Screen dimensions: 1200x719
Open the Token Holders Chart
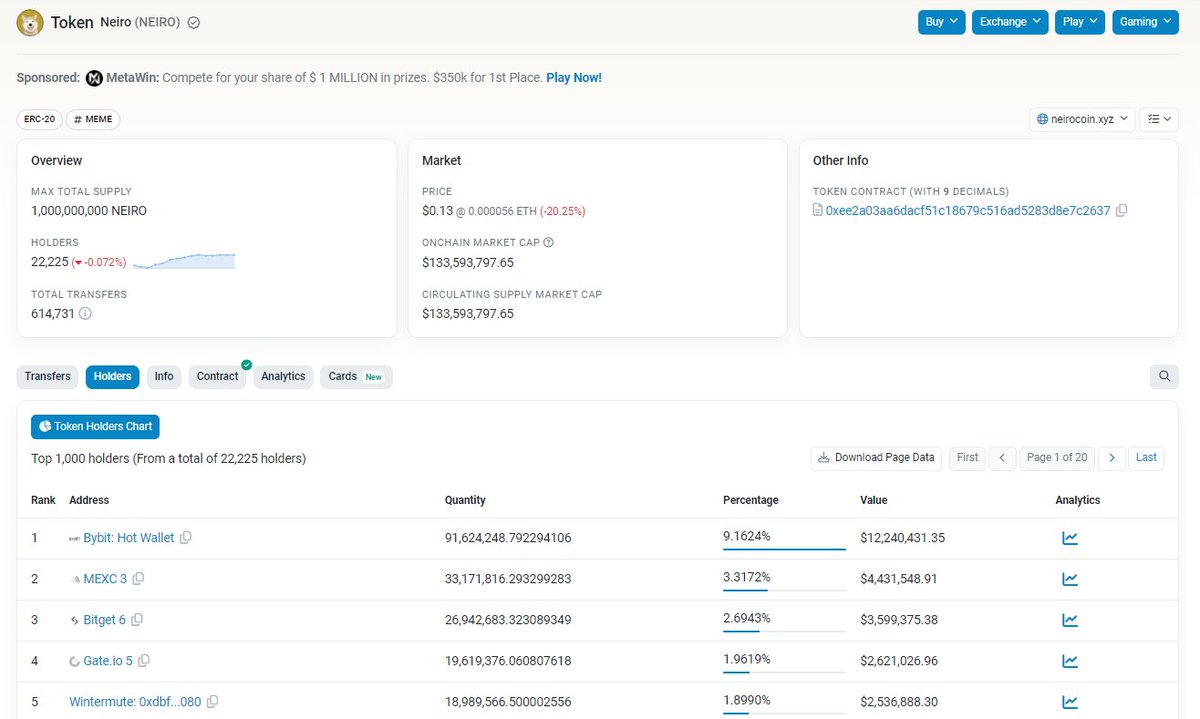tap(95, 427)
